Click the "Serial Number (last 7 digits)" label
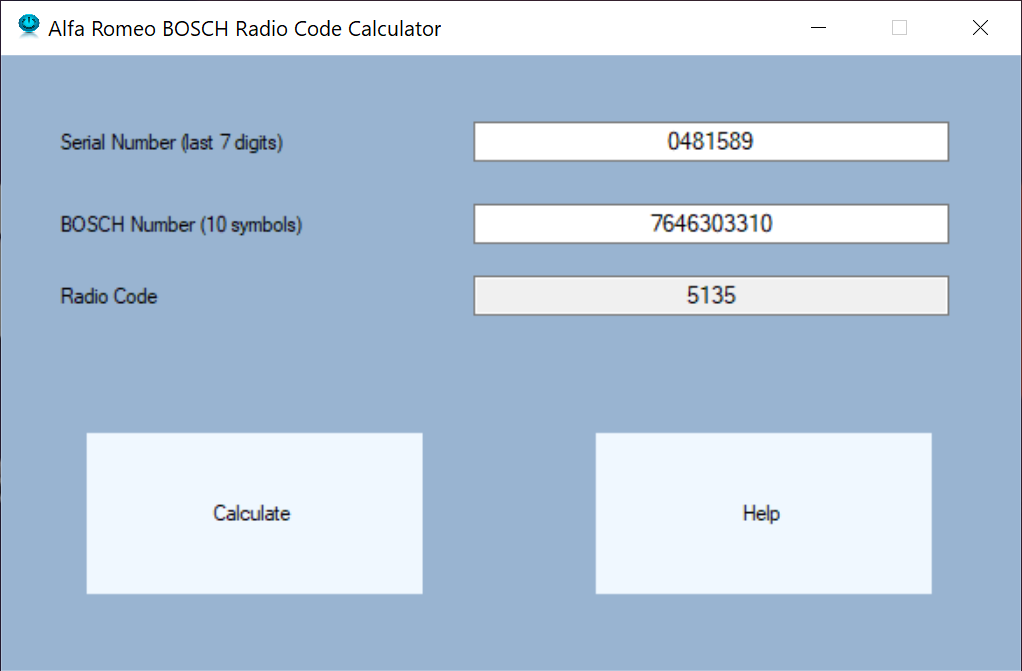This screenshot has width=1022, height=671. click(171, 142)
